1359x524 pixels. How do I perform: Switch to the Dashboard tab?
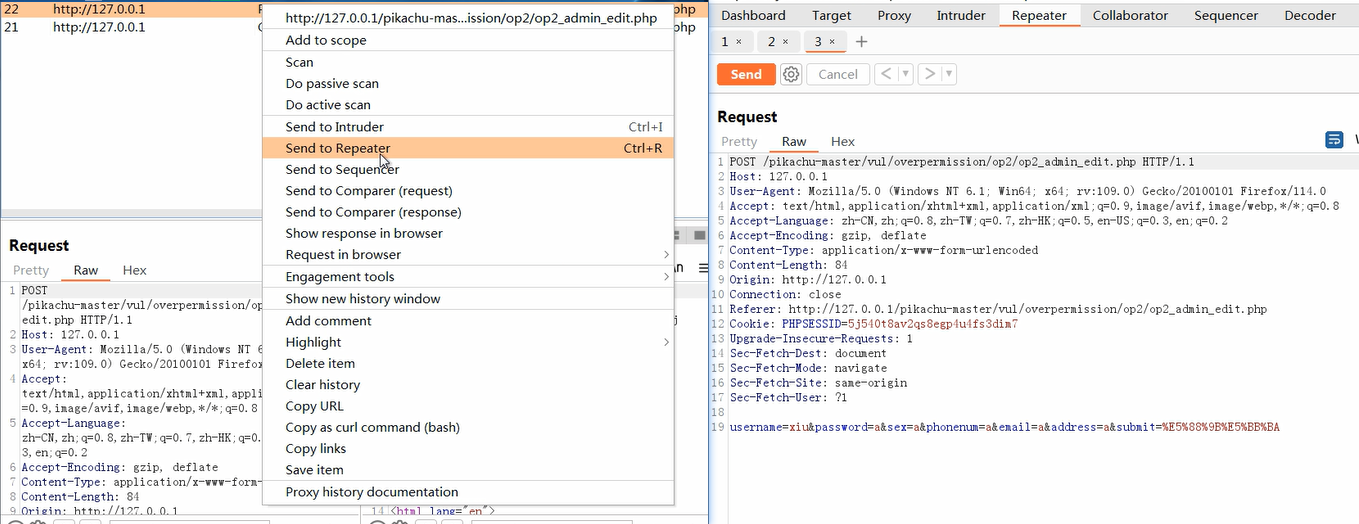[x=753, y=15]
